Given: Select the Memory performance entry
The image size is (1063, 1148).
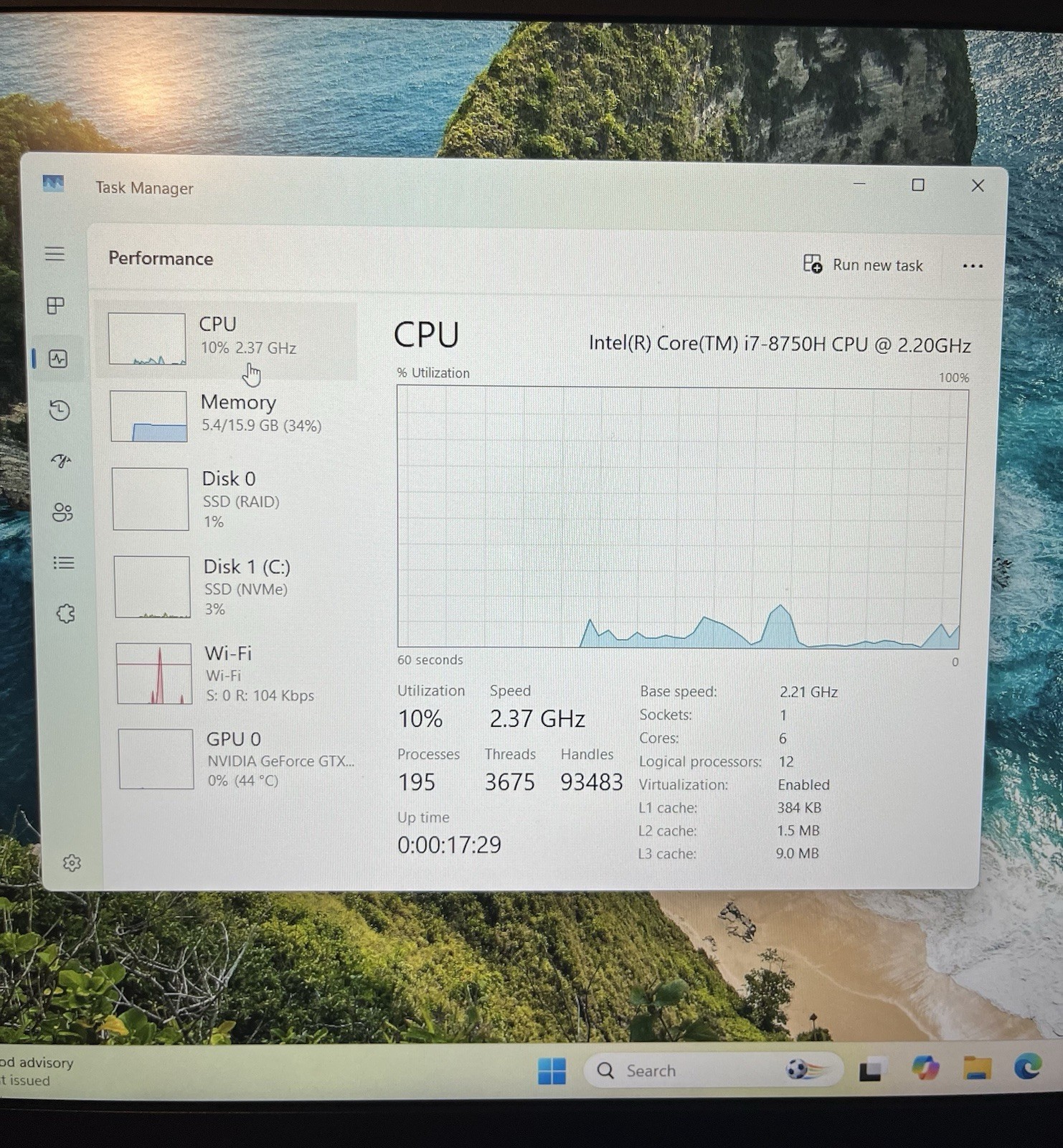Looking at the screenshot, I should tap(228, 415).
